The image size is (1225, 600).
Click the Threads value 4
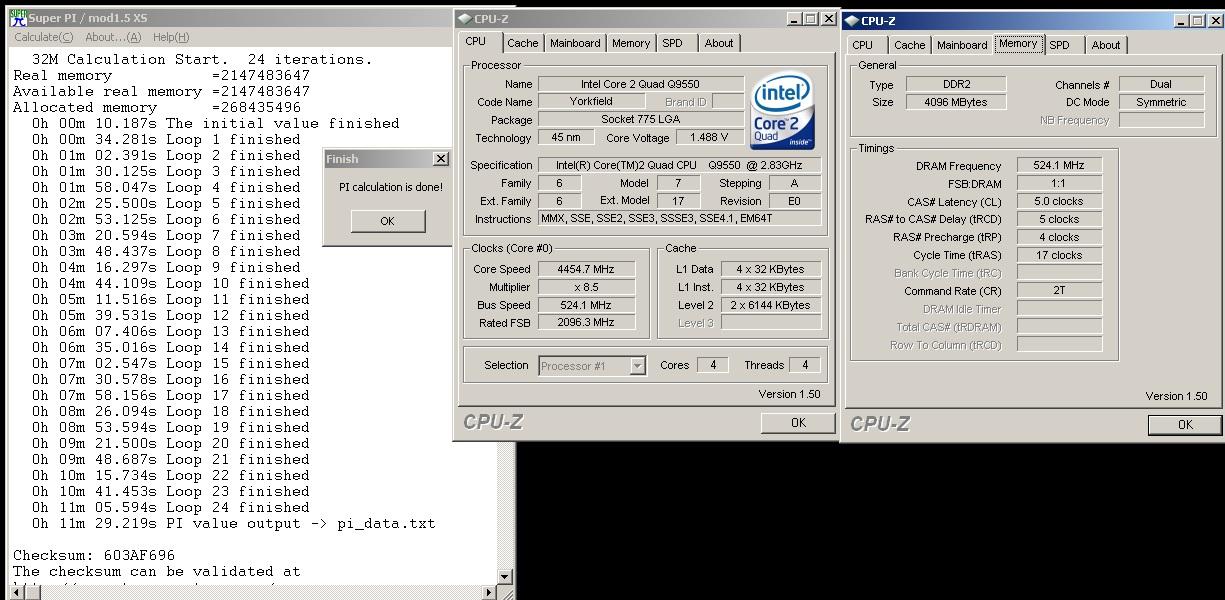coord(805,366)
